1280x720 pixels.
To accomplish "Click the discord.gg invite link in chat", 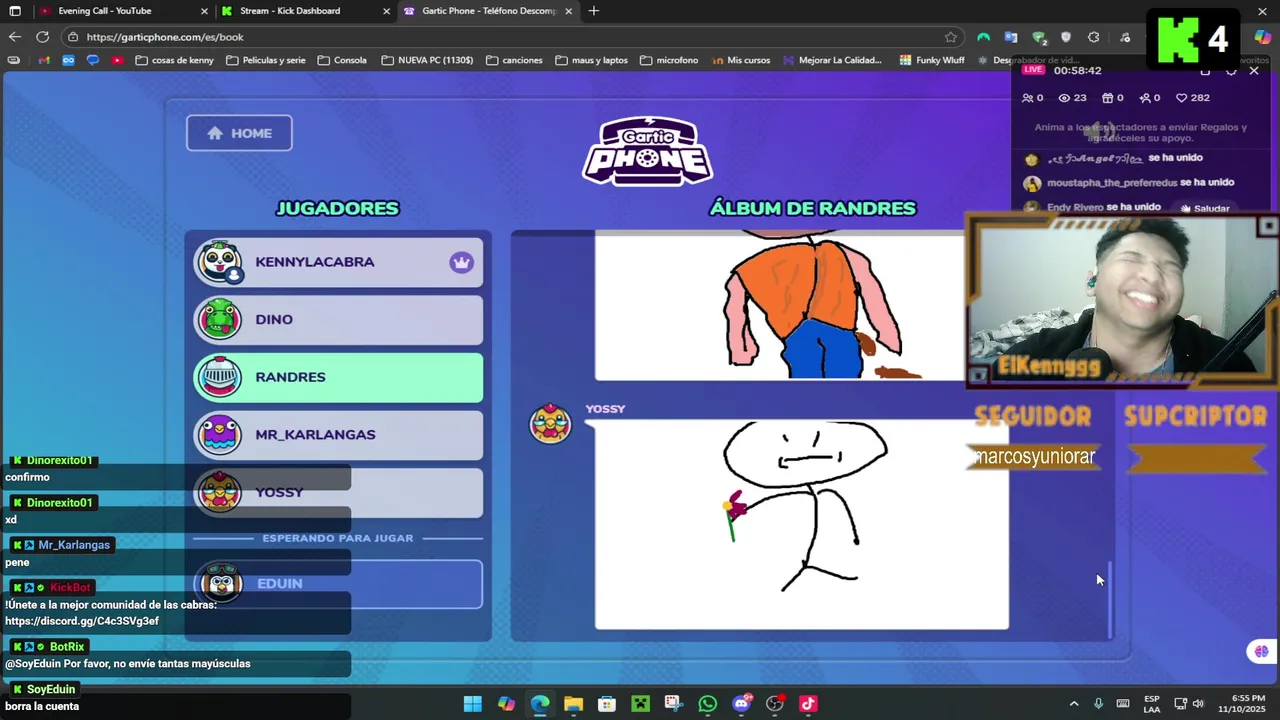I will pos(82,621).
